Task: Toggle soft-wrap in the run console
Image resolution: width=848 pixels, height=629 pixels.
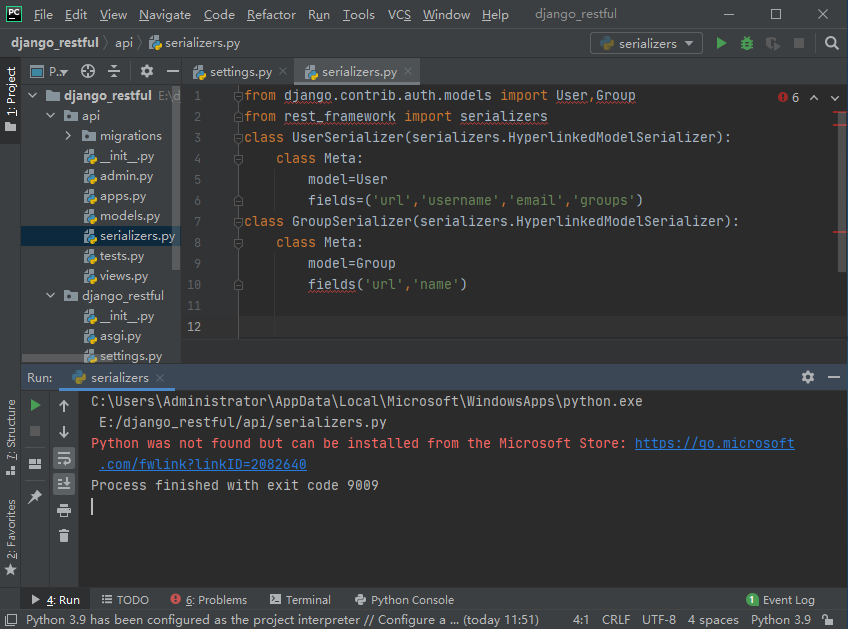Action: (x=65, y=458)
